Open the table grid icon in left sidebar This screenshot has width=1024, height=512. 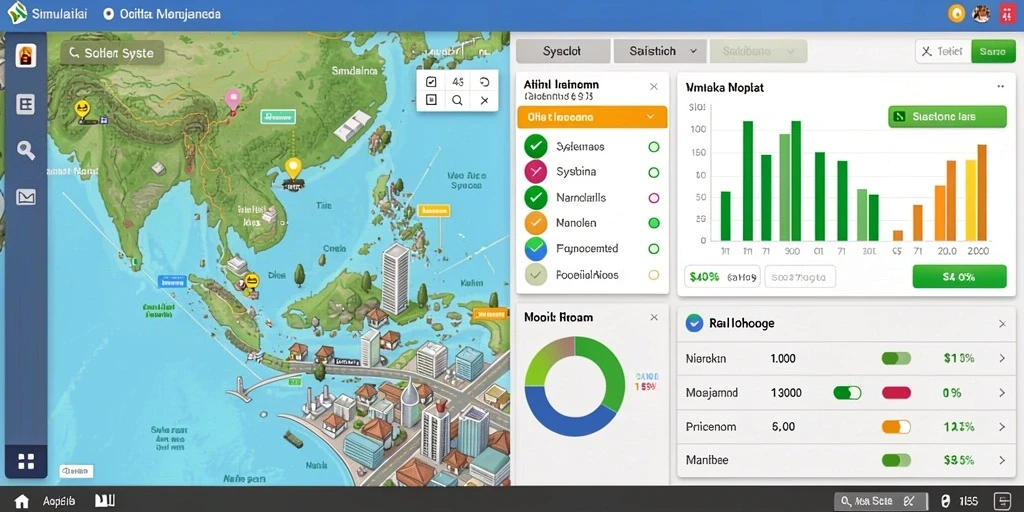(x=25, y=104)
